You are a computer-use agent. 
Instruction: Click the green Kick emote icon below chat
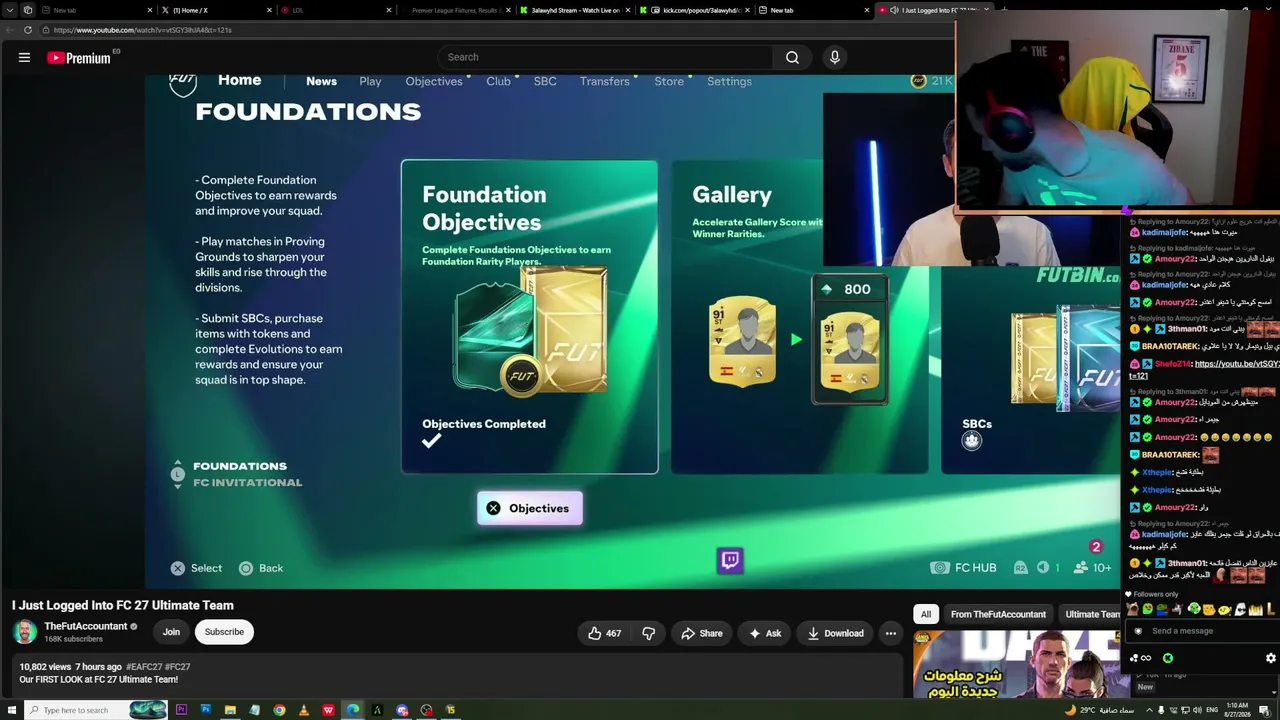1168,658
